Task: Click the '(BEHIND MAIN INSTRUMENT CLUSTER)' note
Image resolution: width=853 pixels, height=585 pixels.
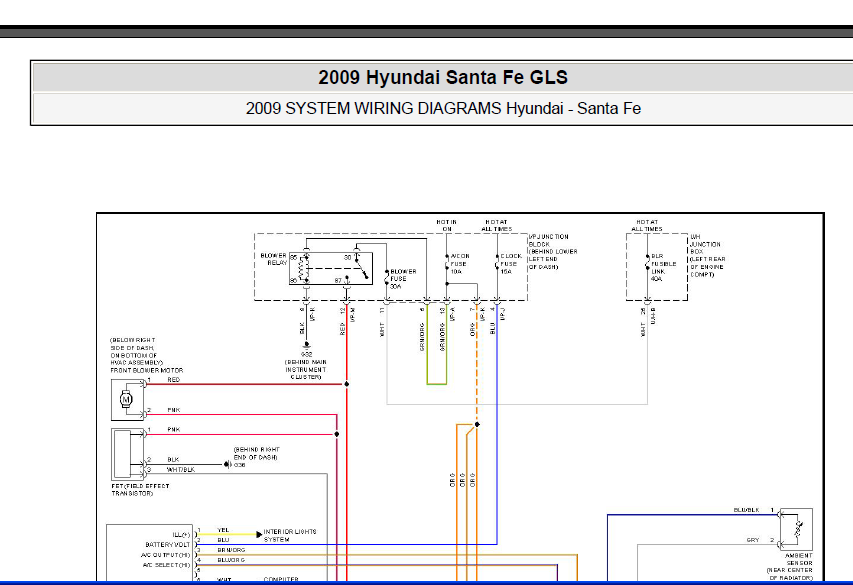Action: (306, 370)
